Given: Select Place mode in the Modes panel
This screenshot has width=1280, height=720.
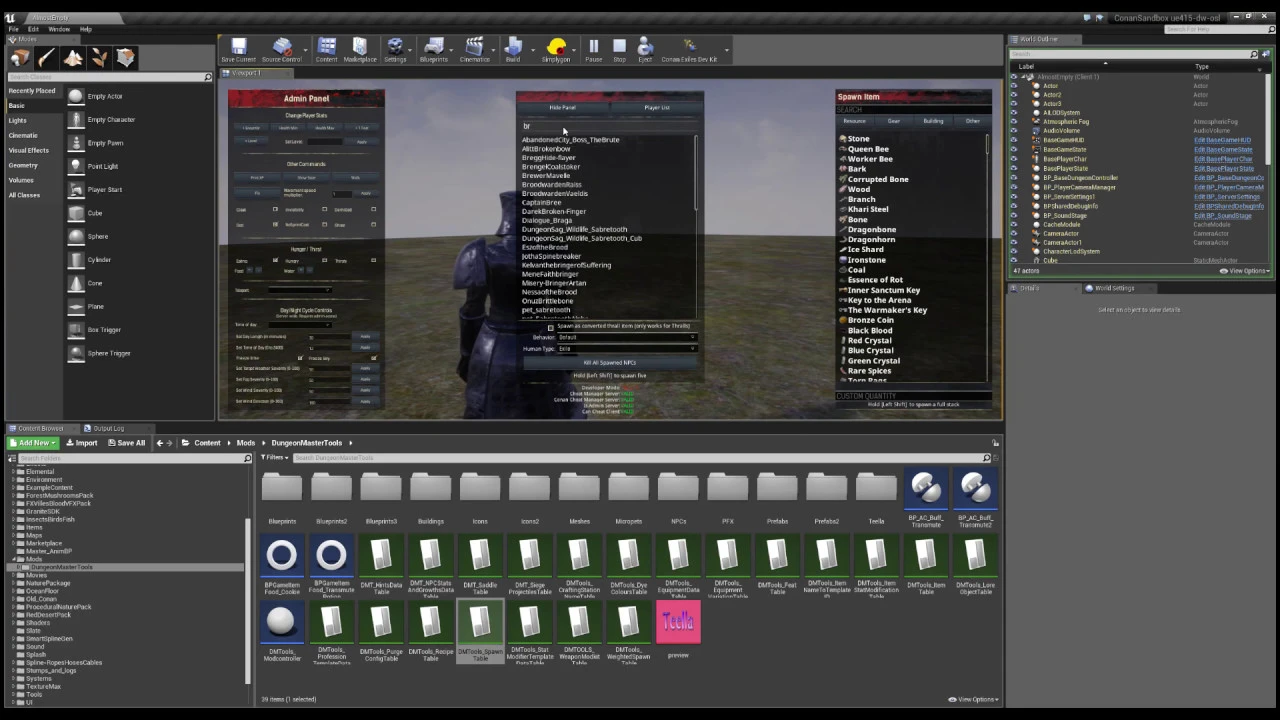Looking at the screenshot, I should (21, 58).
